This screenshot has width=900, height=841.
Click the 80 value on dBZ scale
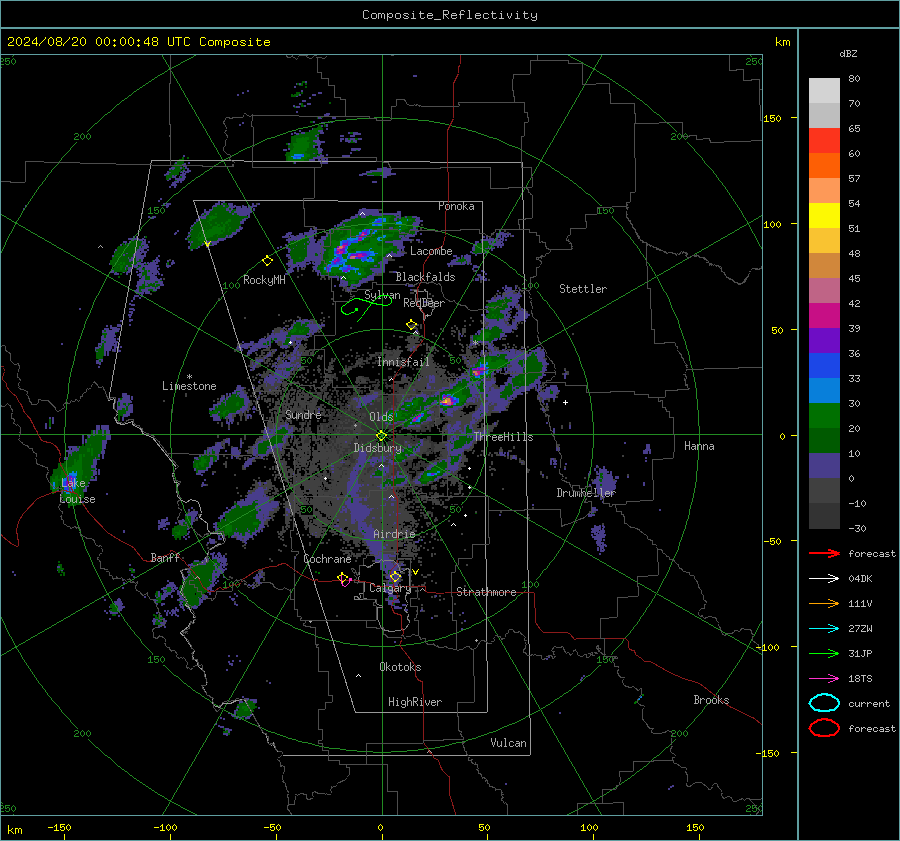(854, 78)
